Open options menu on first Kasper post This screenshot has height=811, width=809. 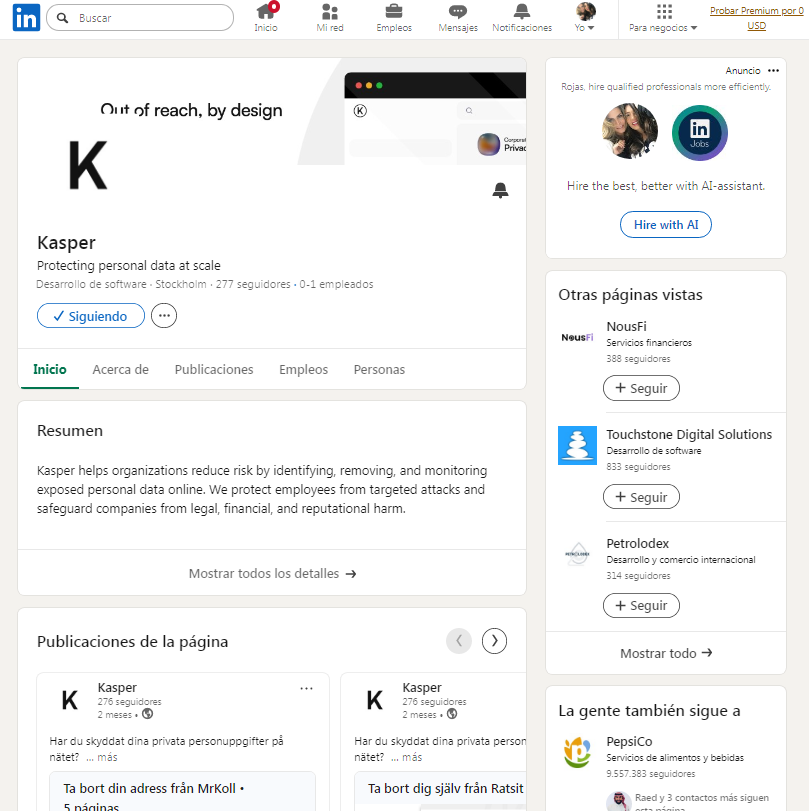coord(307,688)
